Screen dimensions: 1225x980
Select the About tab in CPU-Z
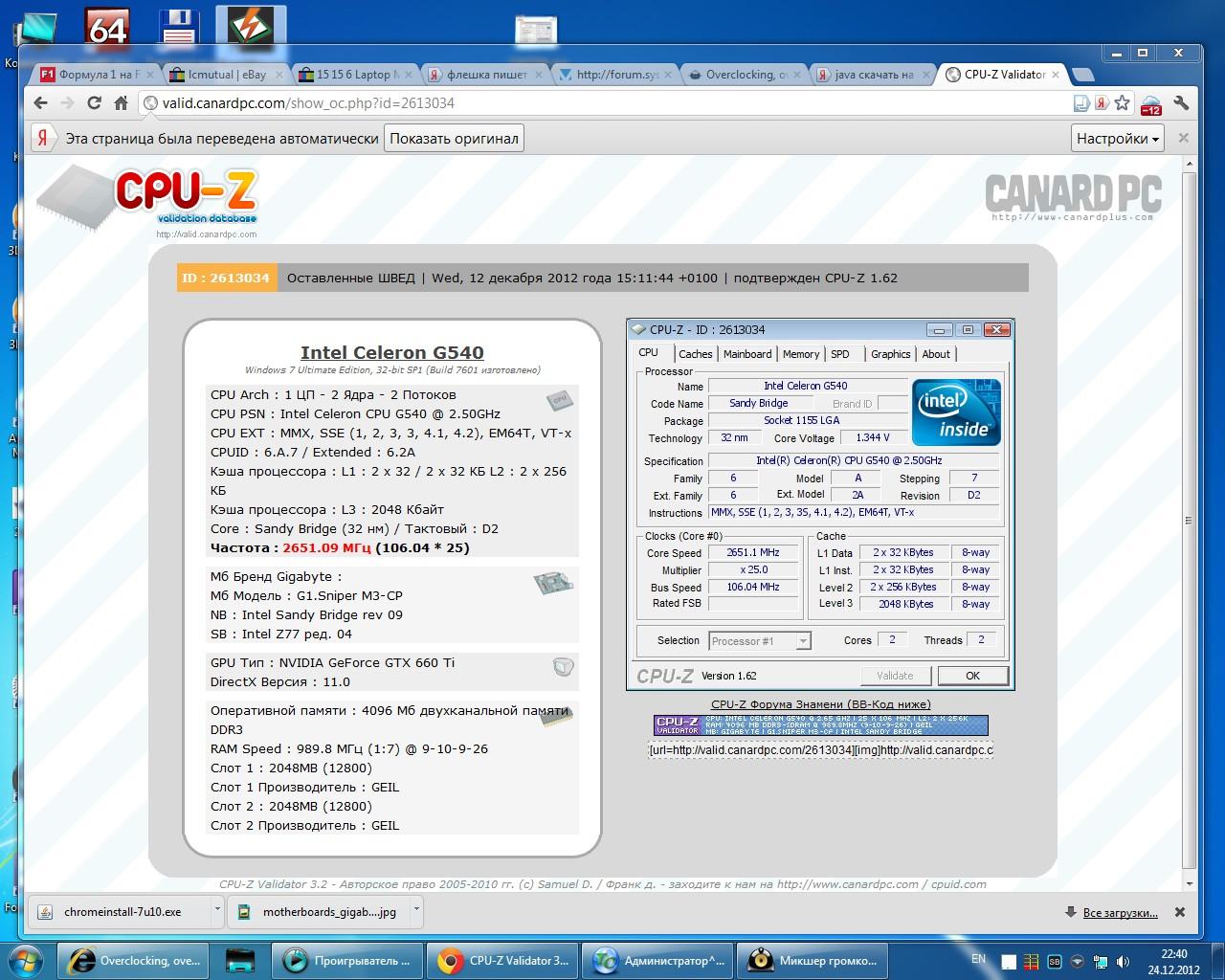936,354
